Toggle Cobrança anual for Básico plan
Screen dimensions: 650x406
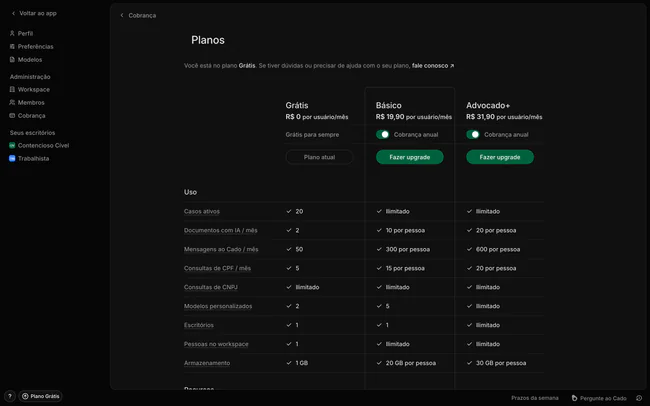click(x=382, y=134)
